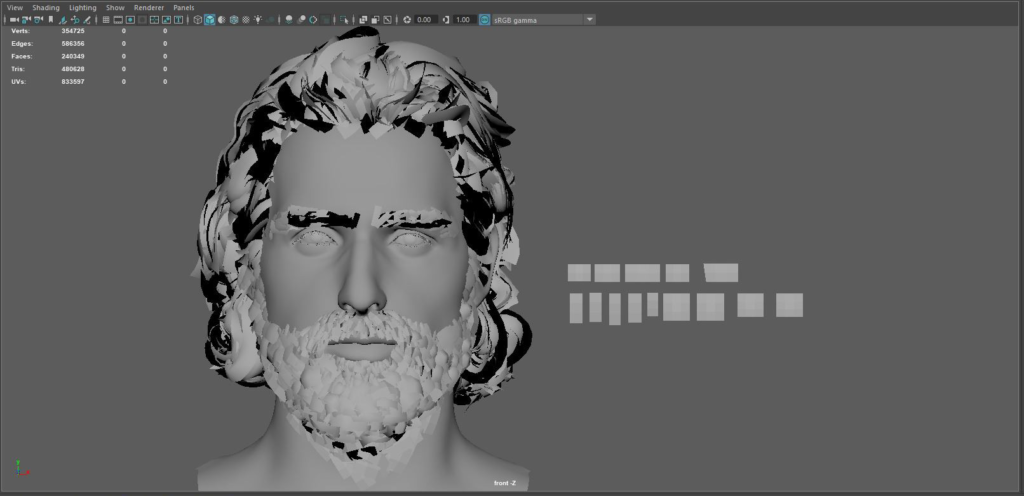Toggle the view transform button beside sRGB gamma
This screenshot has height=496, width=1024.
[x=484, y=19]
